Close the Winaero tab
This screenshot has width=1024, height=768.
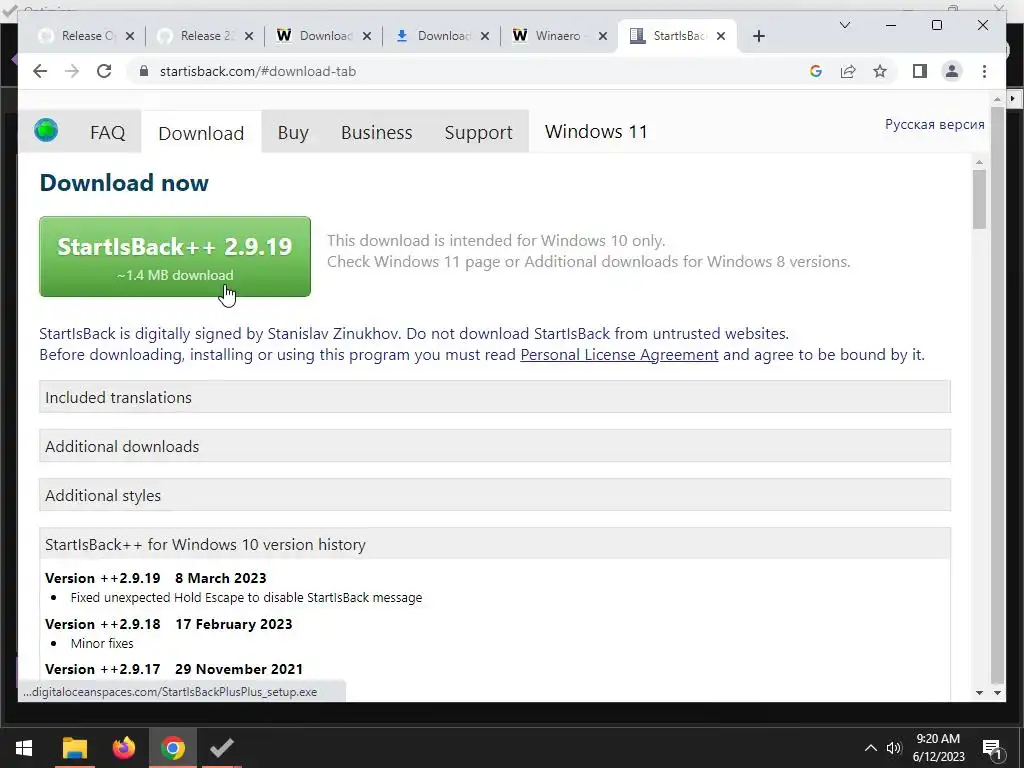[603, 36]
